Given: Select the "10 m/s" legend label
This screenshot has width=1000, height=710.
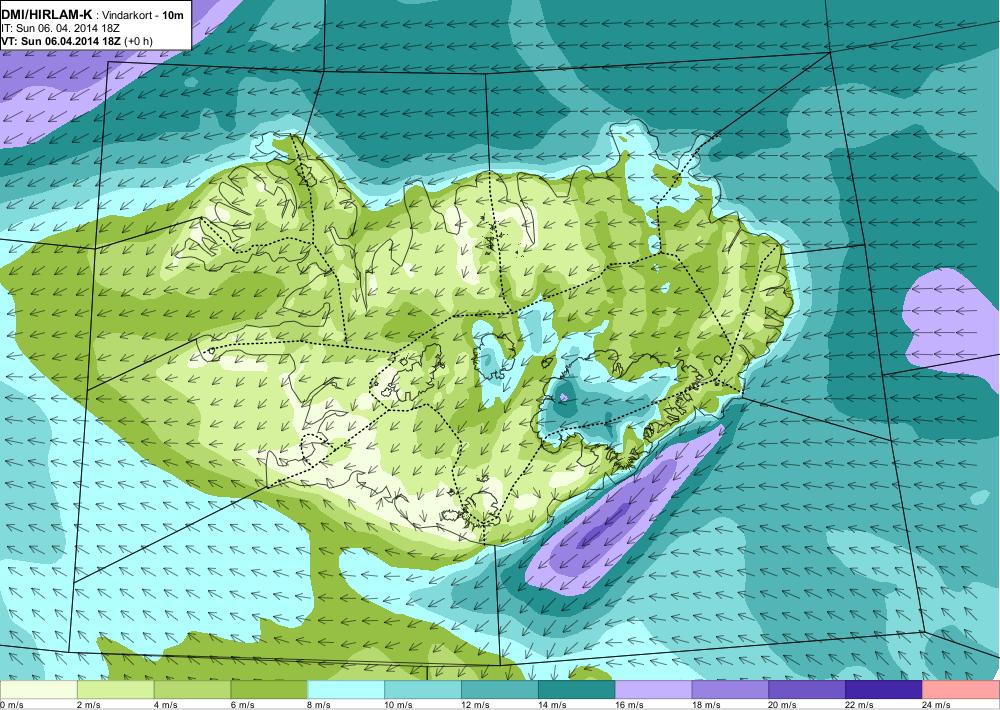Looking at the screenshot, I should point(399,705).
